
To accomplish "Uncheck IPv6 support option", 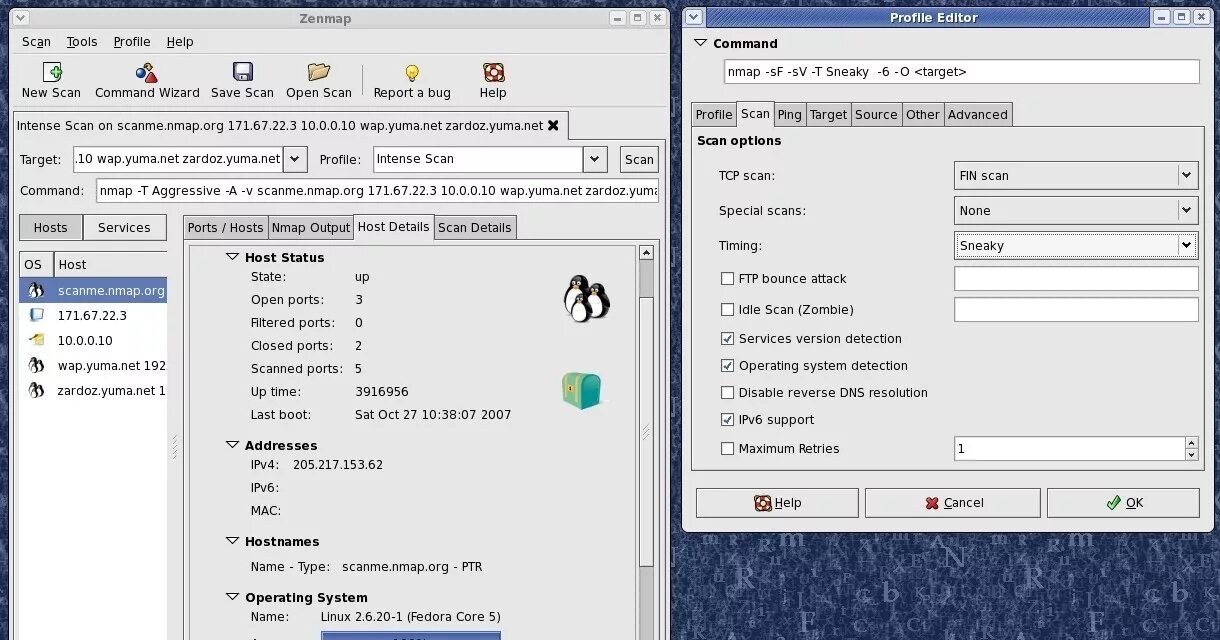I will [x=727, y=420].
